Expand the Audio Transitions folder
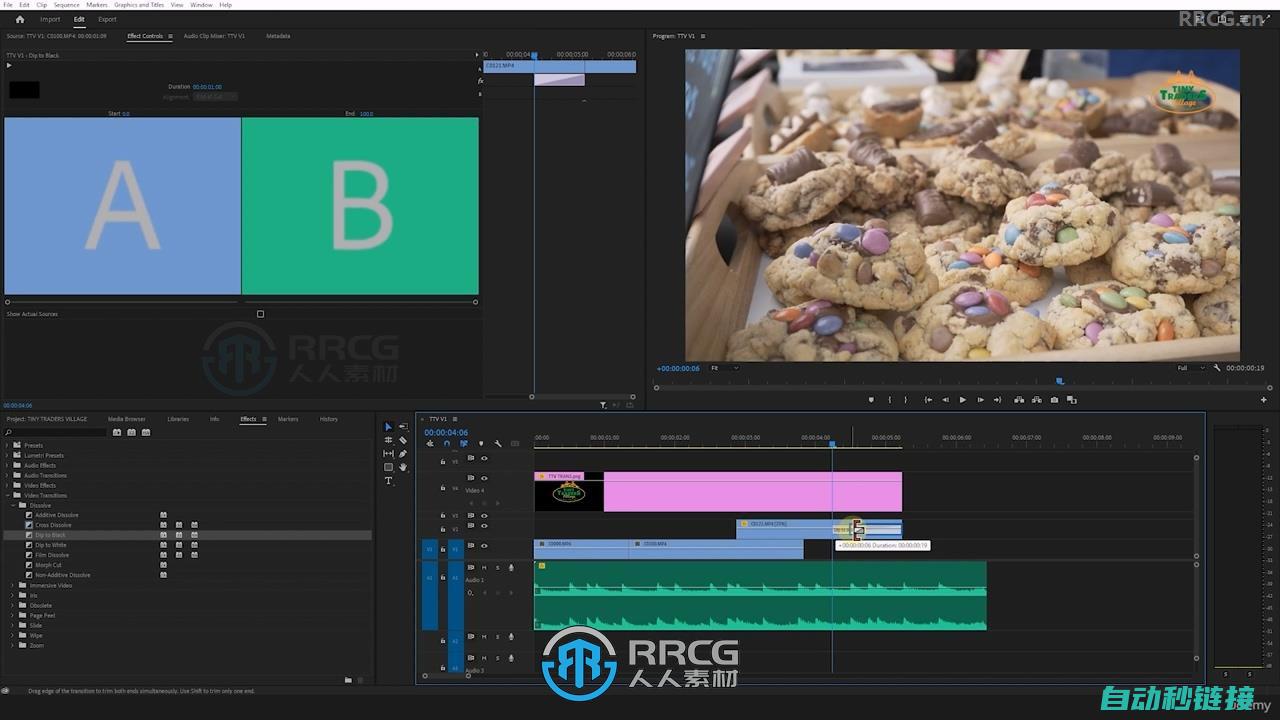Screen dimensions: 1280x720 [x=8, y=475]
